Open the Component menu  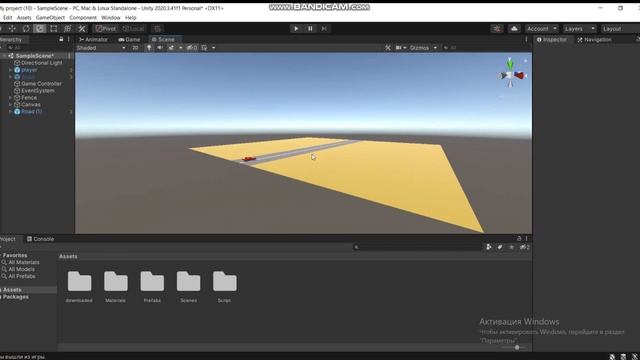[x=83, y=18]
